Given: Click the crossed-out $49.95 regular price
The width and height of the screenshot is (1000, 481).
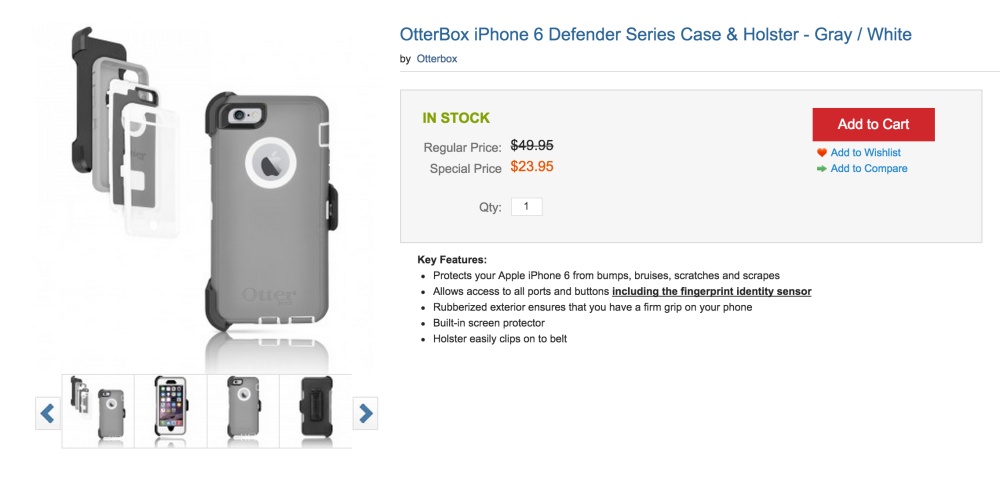Looking at the screenshot, I should (x=532, y=145).
